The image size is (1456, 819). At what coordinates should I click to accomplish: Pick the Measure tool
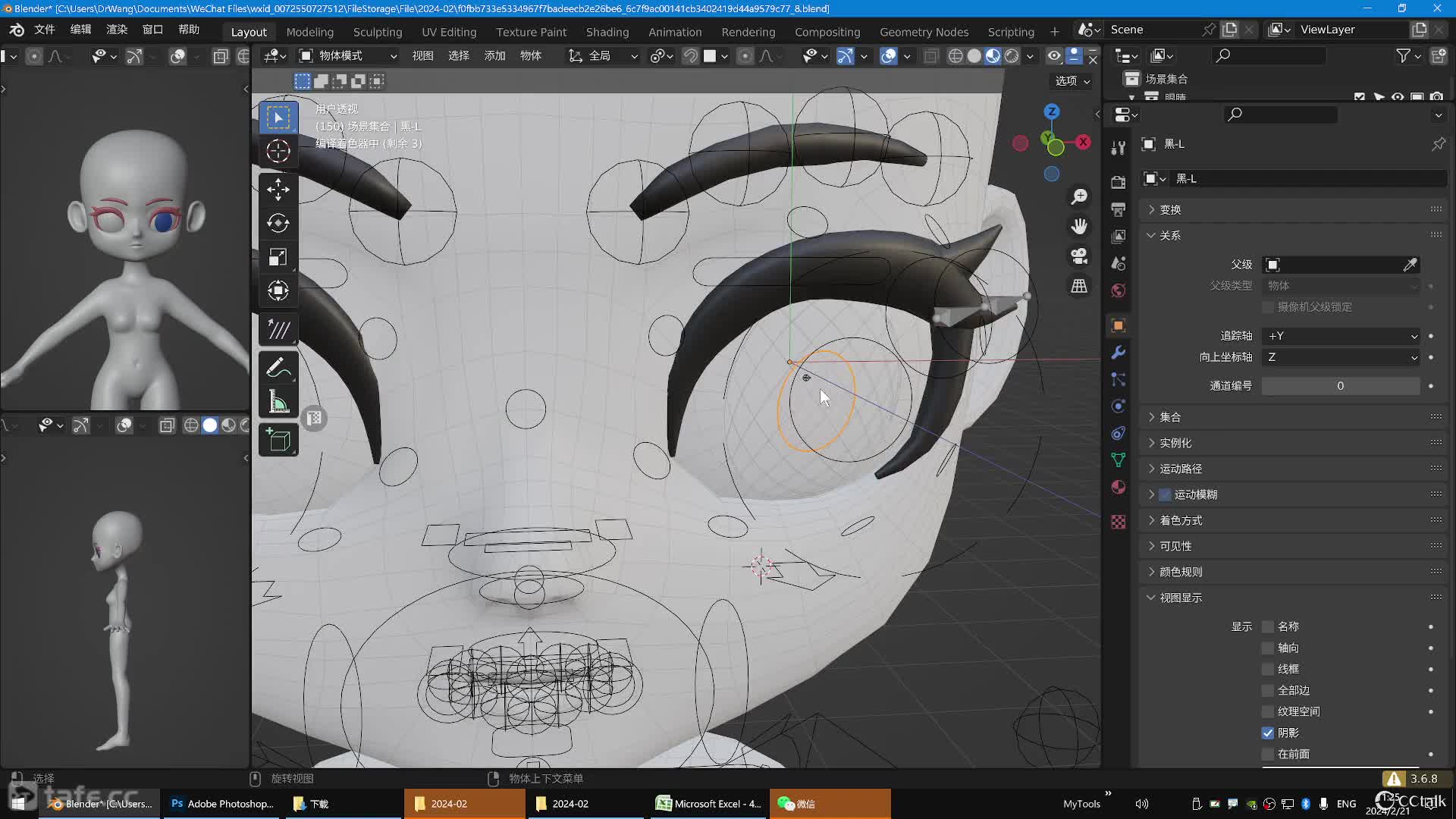point(278,402)
